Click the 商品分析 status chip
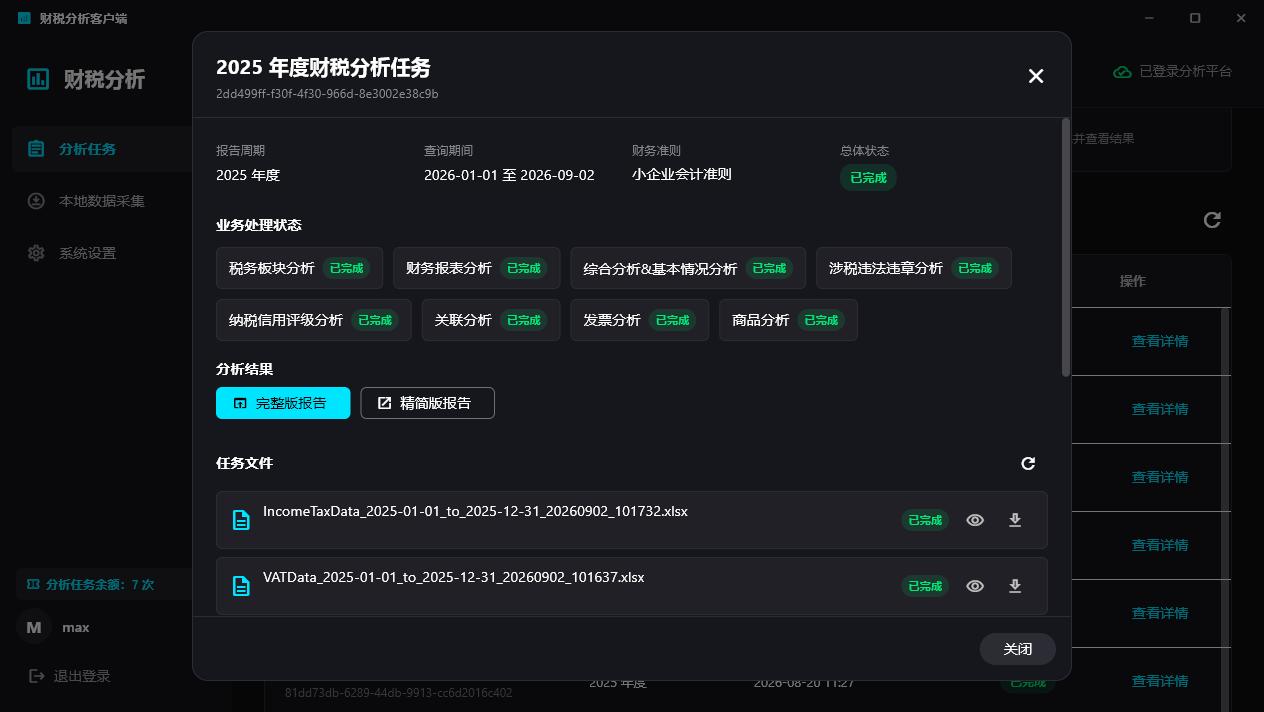This screenshot has width=1264, height=712. point(788,320)
